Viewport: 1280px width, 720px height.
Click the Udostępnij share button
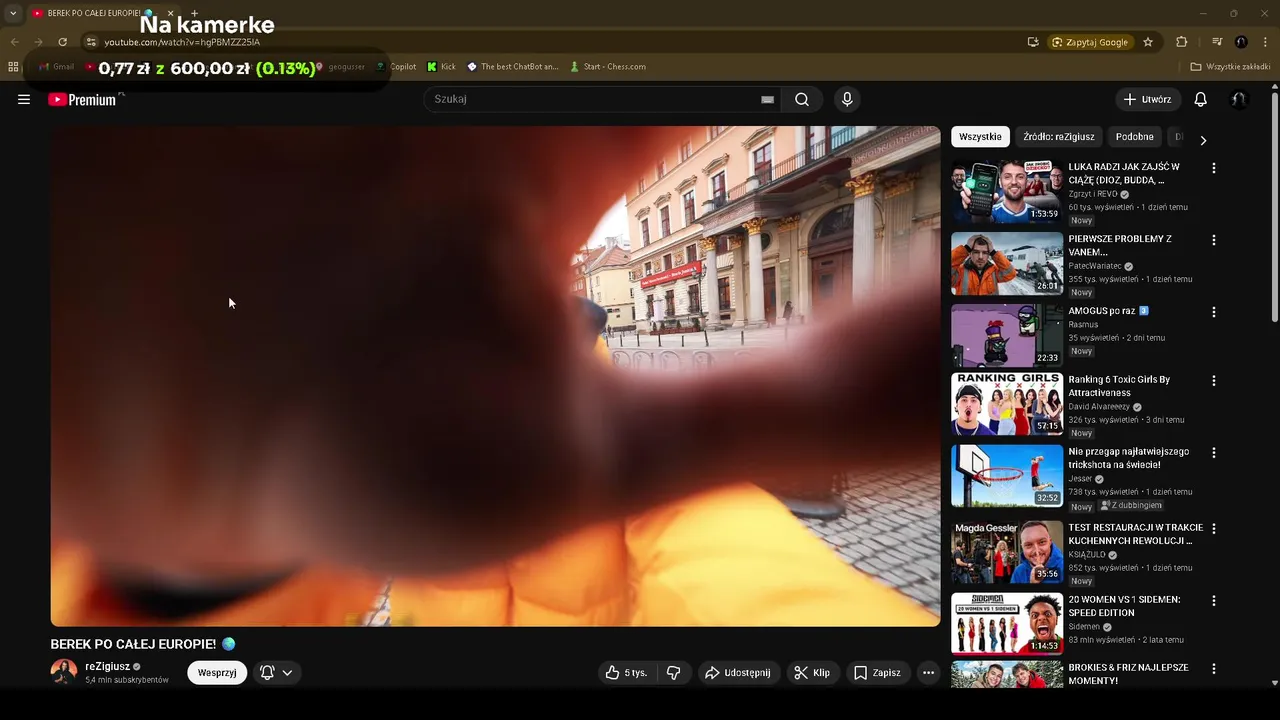coord(738,673)
